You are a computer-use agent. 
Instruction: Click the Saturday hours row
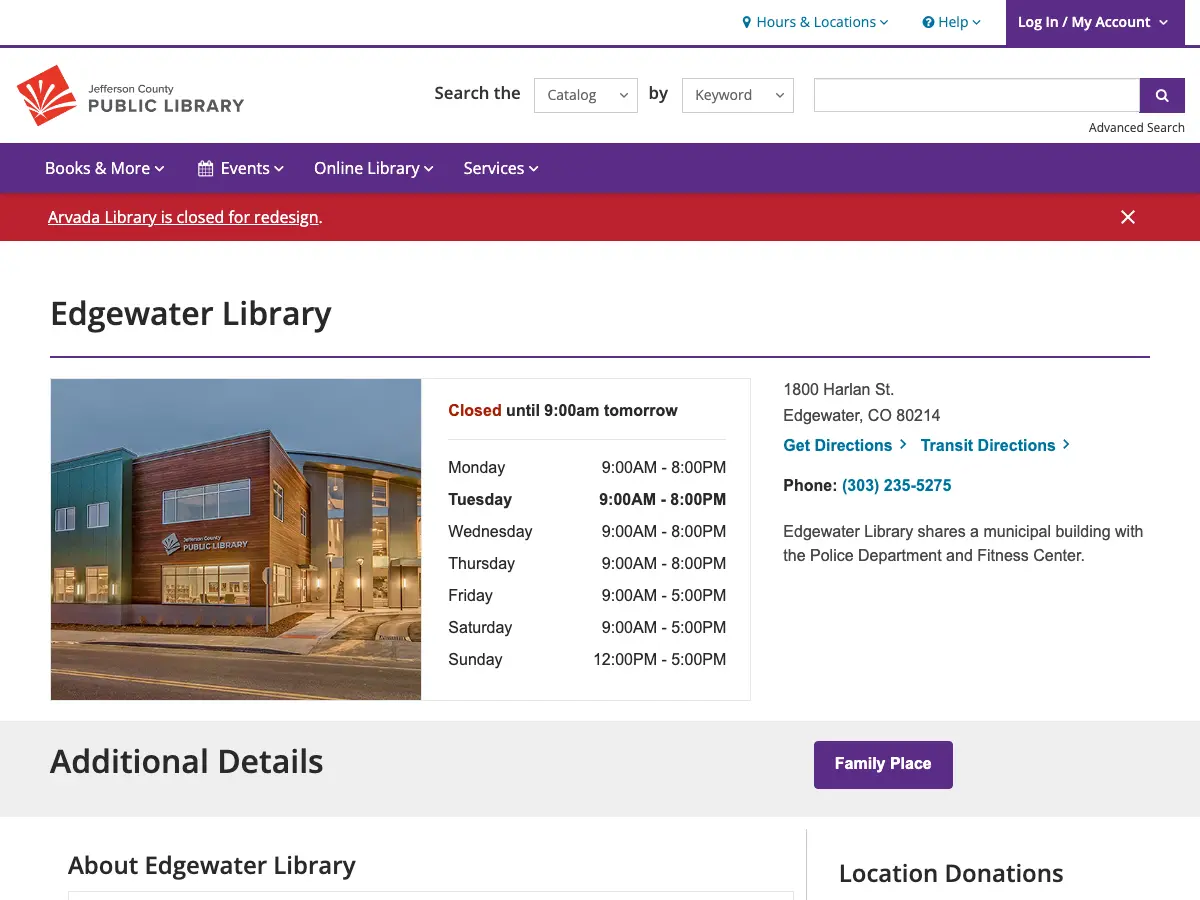coord(587,627)
